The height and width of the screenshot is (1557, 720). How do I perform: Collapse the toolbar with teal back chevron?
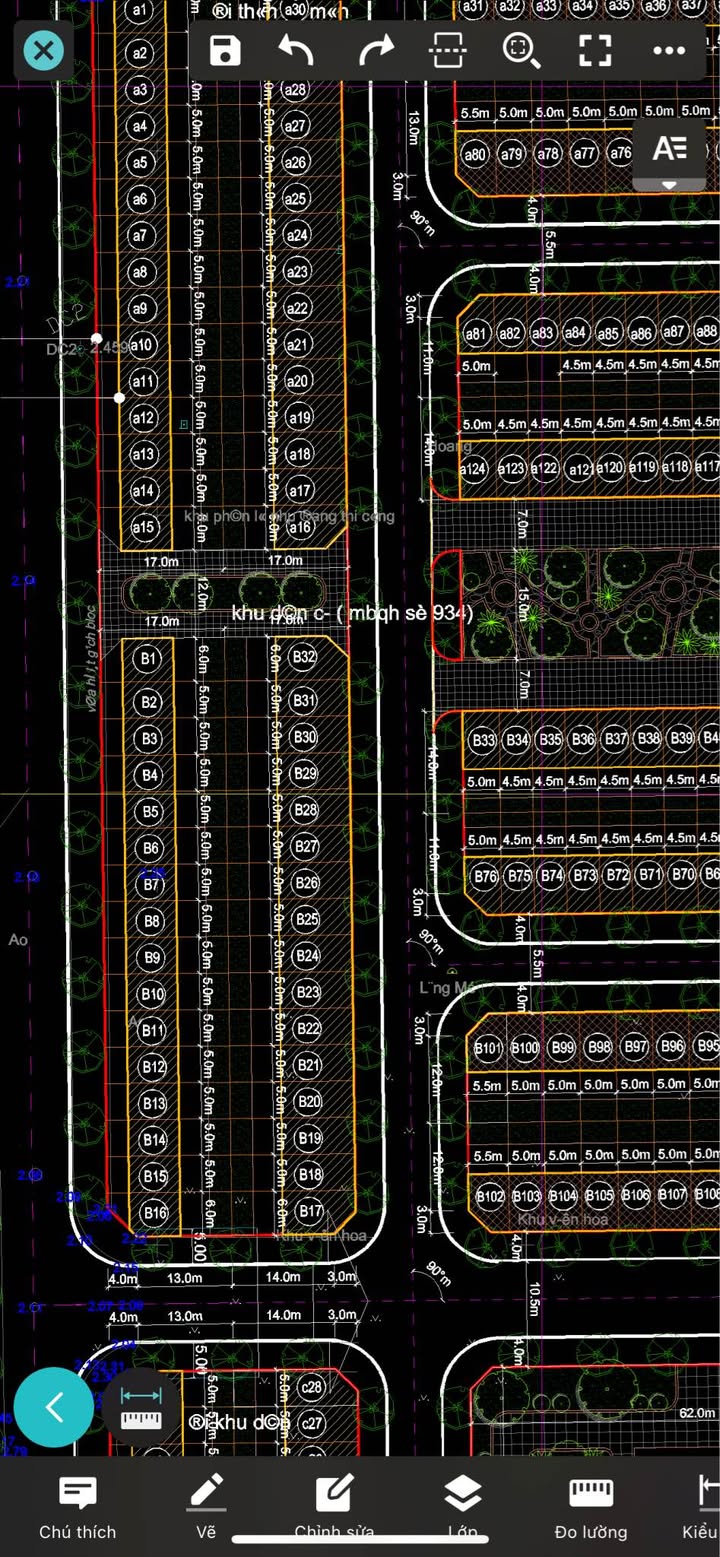(x=54, y=1407)
